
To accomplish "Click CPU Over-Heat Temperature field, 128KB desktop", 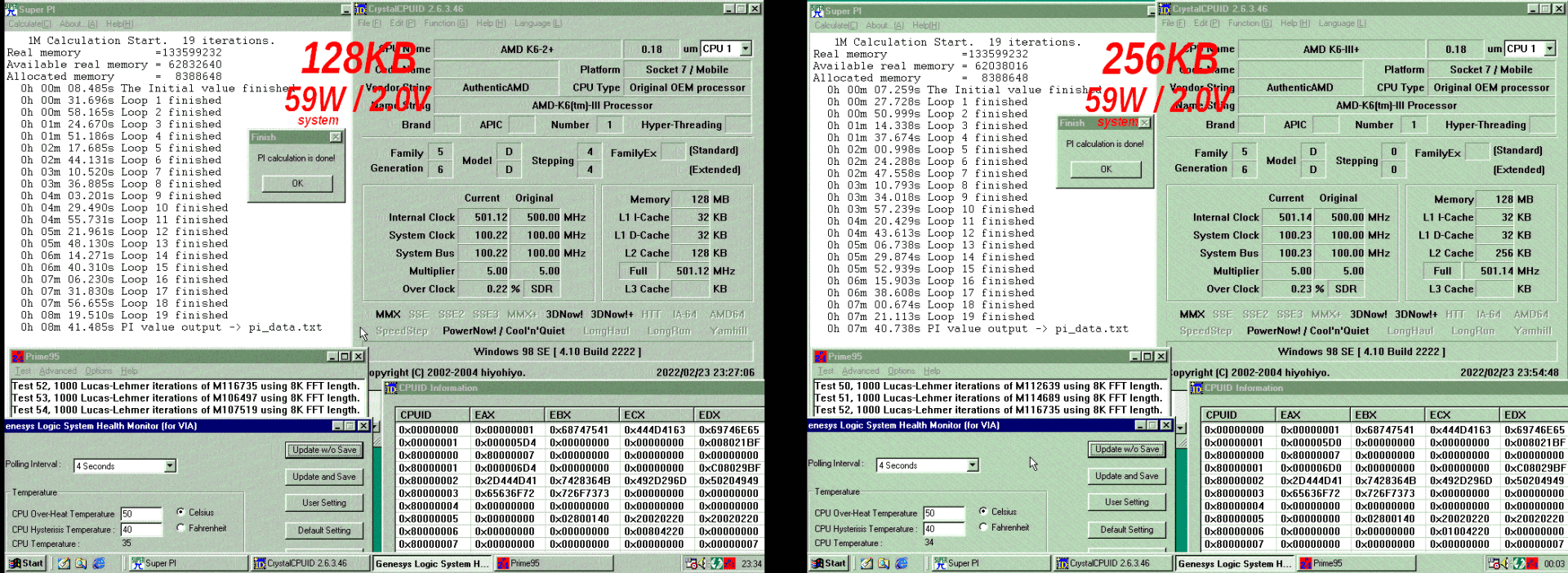I will pyautogui.click(x=141, y=514).
